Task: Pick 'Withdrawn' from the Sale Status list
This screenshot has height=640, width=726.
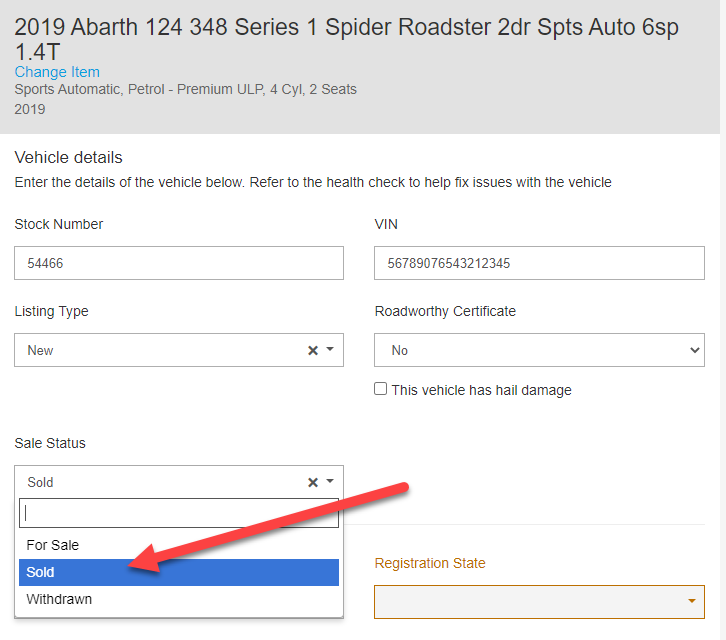Action: [x=59, y=599]
